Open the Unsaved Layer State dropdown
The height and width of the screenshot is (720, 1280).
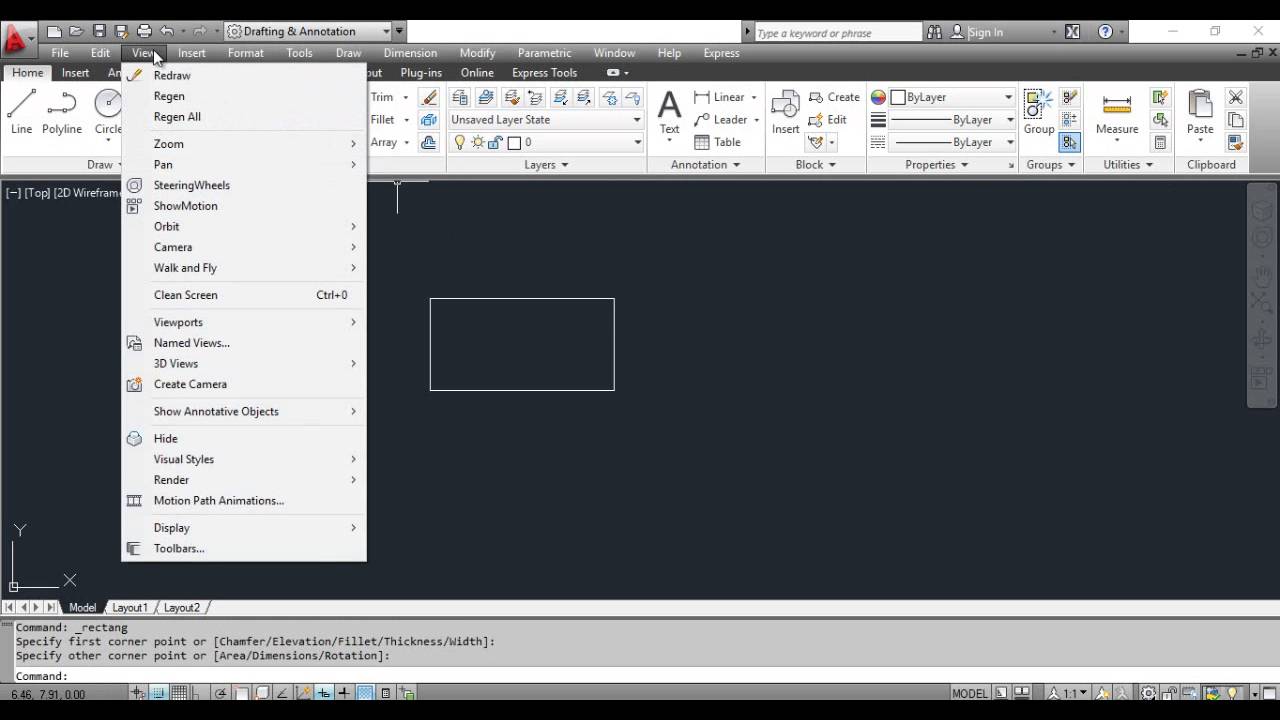(x=546, y=120)
